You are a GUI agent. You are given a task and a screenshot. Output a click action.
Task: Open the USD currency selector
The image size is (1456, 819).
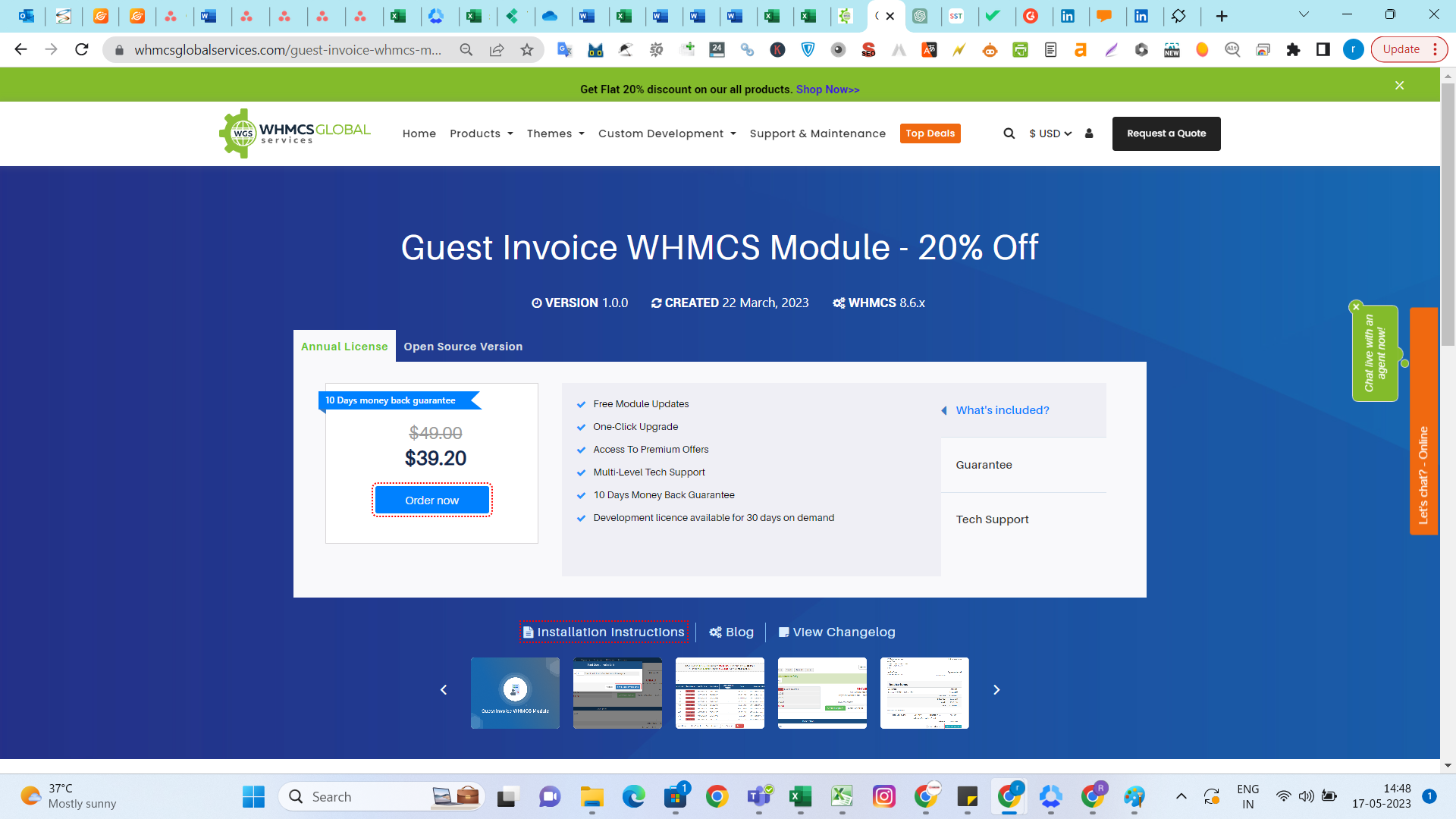1050,133
